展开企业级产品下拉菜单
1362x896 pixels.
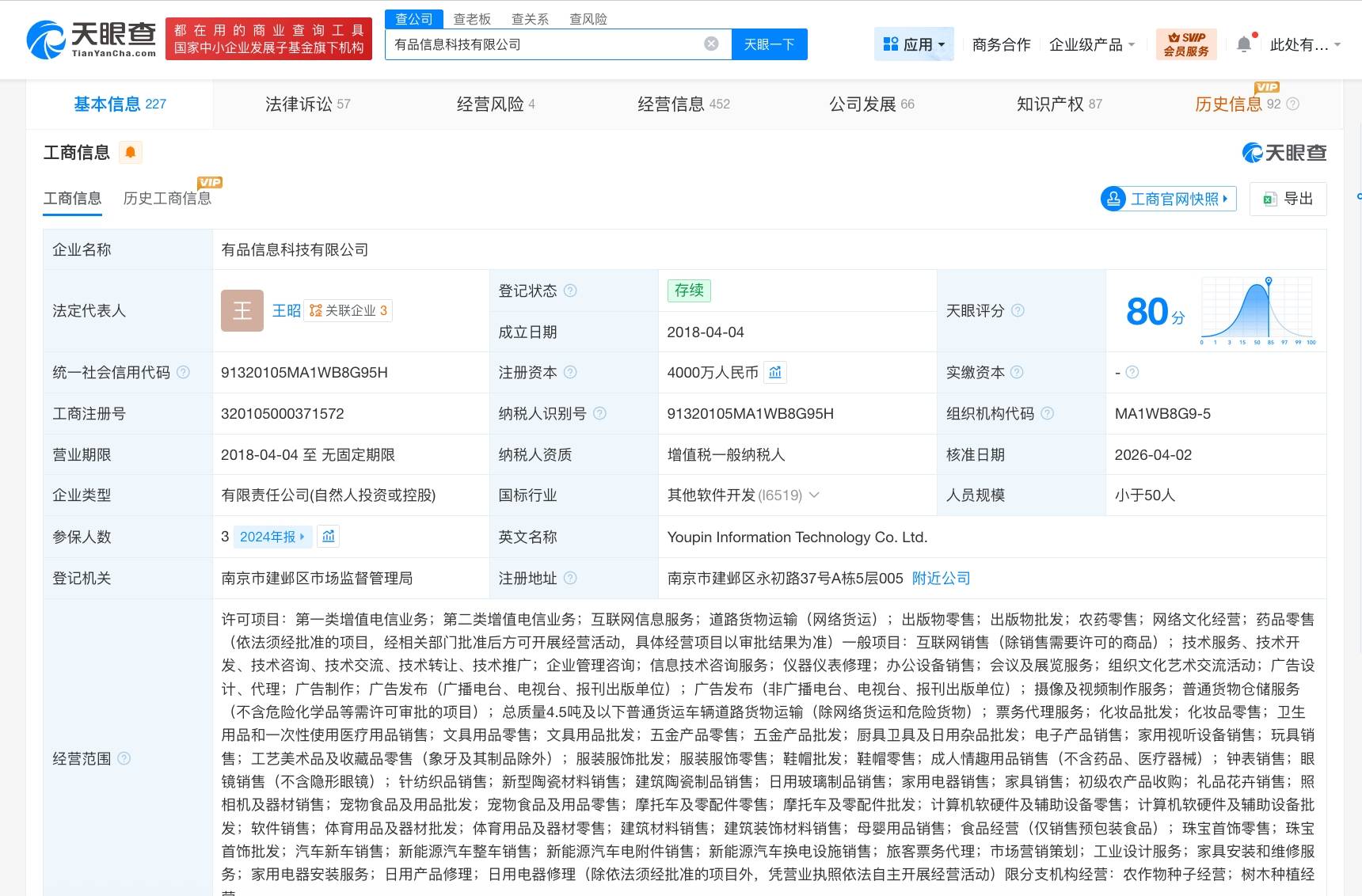coord(1091,45)
